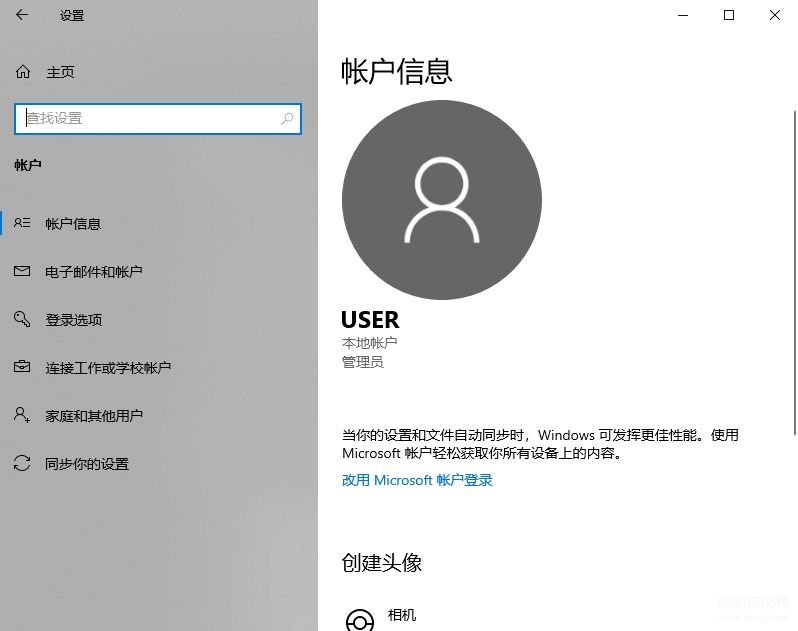Click the camera icon under 创建头像
The width and height of the screenshot is (798, 631).
359,620
